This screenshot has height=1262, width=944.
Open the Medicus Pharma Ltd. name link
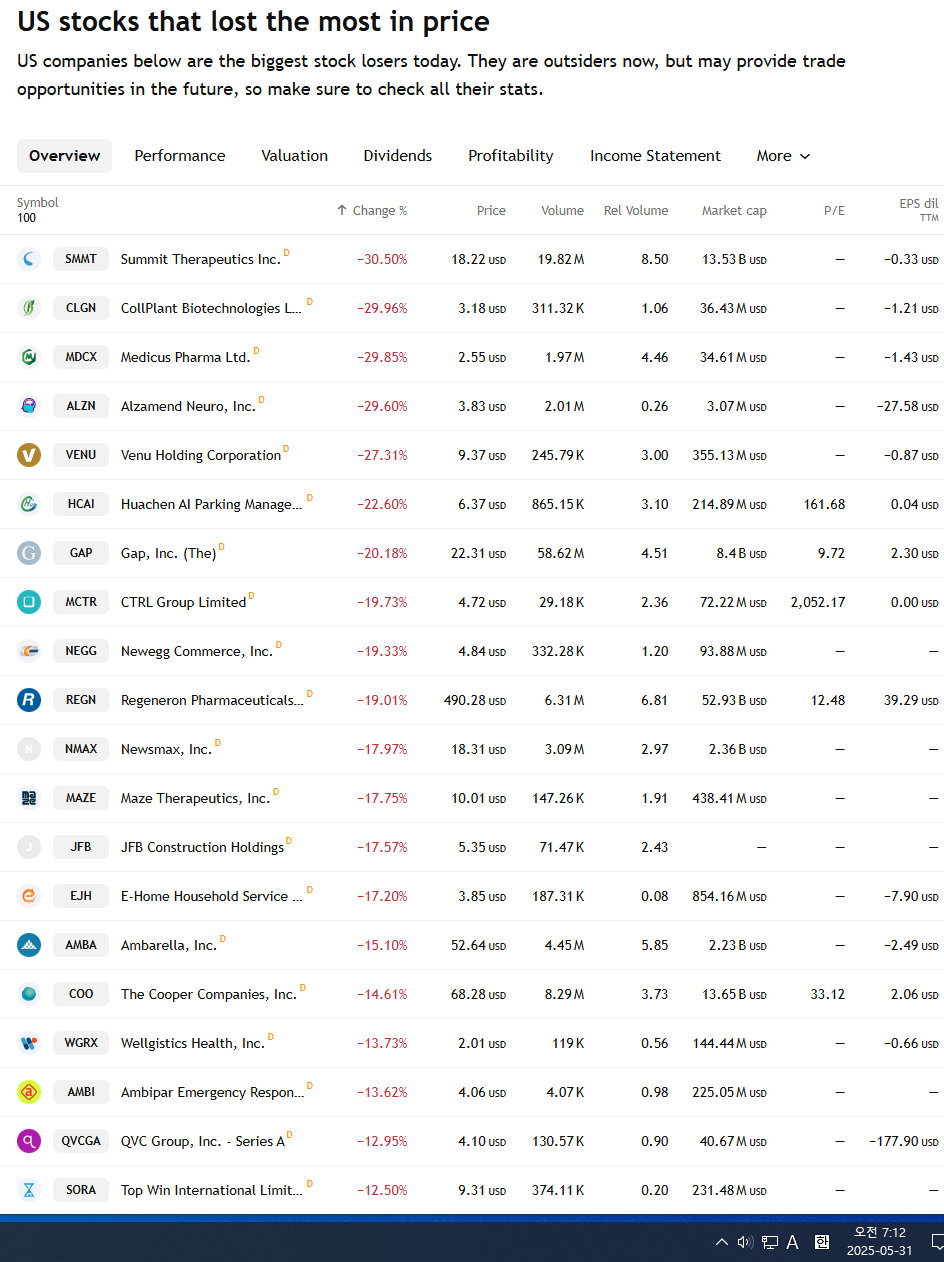[185, 358]
